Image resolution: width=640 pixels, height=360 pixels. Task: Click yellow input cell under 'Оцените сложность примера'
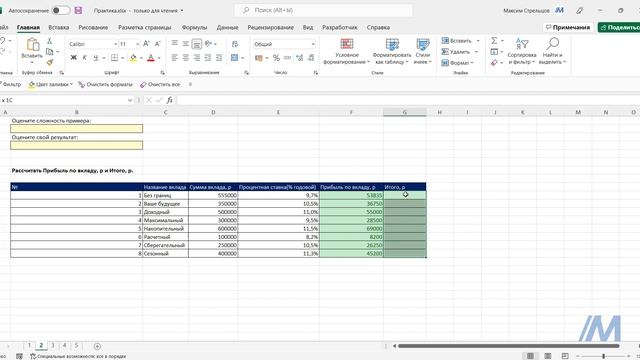77,129
